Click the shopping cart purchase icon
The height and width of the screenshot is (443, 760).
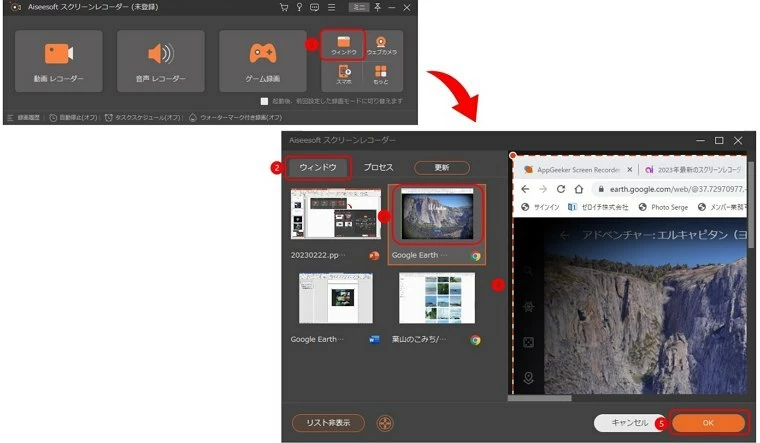coord(285,7)
